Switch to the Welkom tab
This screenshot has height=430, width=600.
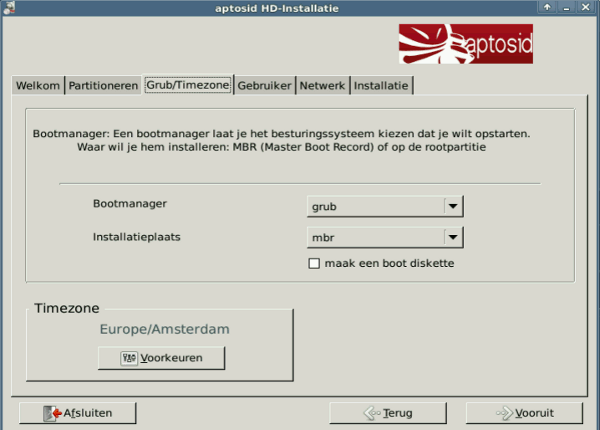pyautogui.click(x=38, y=86)
